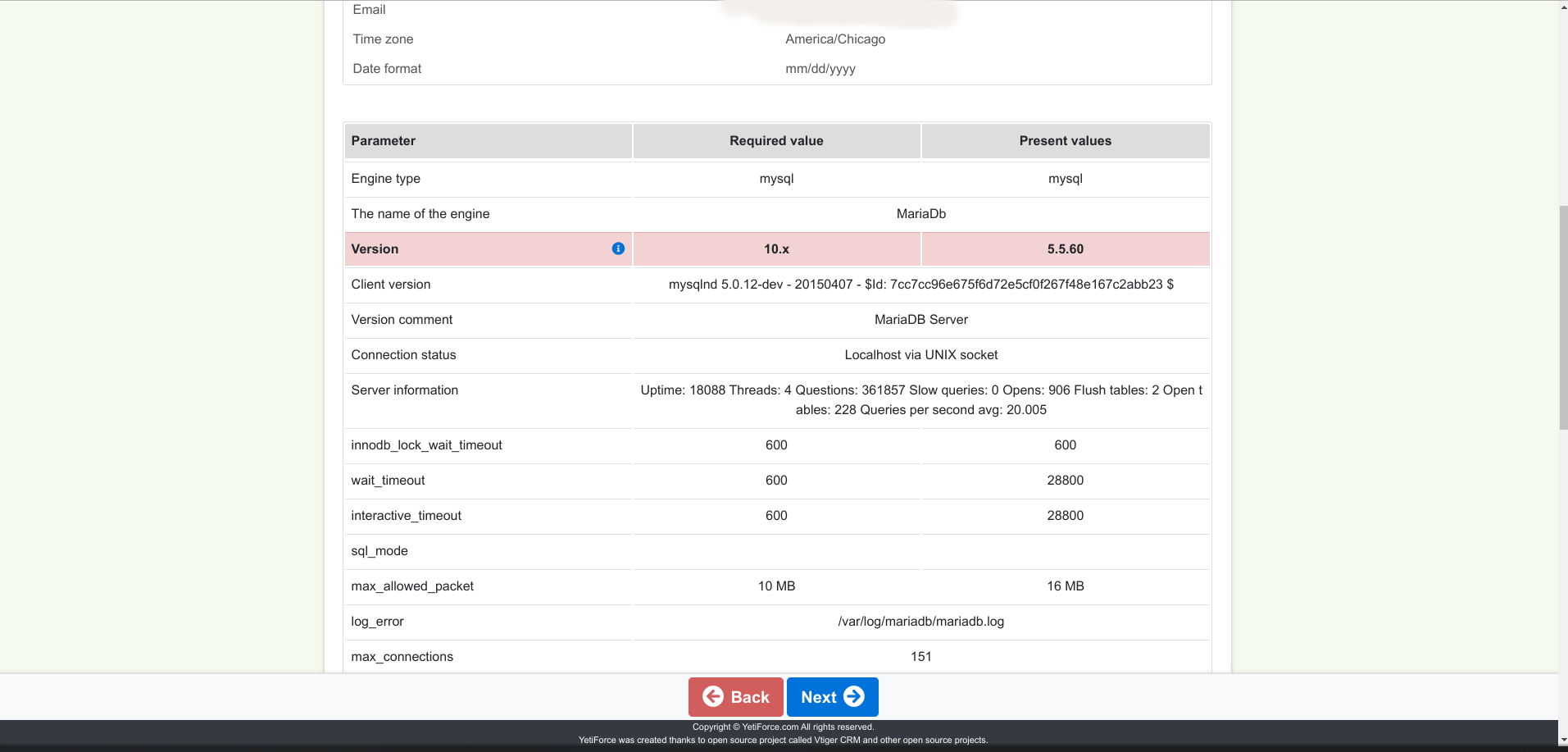Click the log_error parameter label

[377, 622]
